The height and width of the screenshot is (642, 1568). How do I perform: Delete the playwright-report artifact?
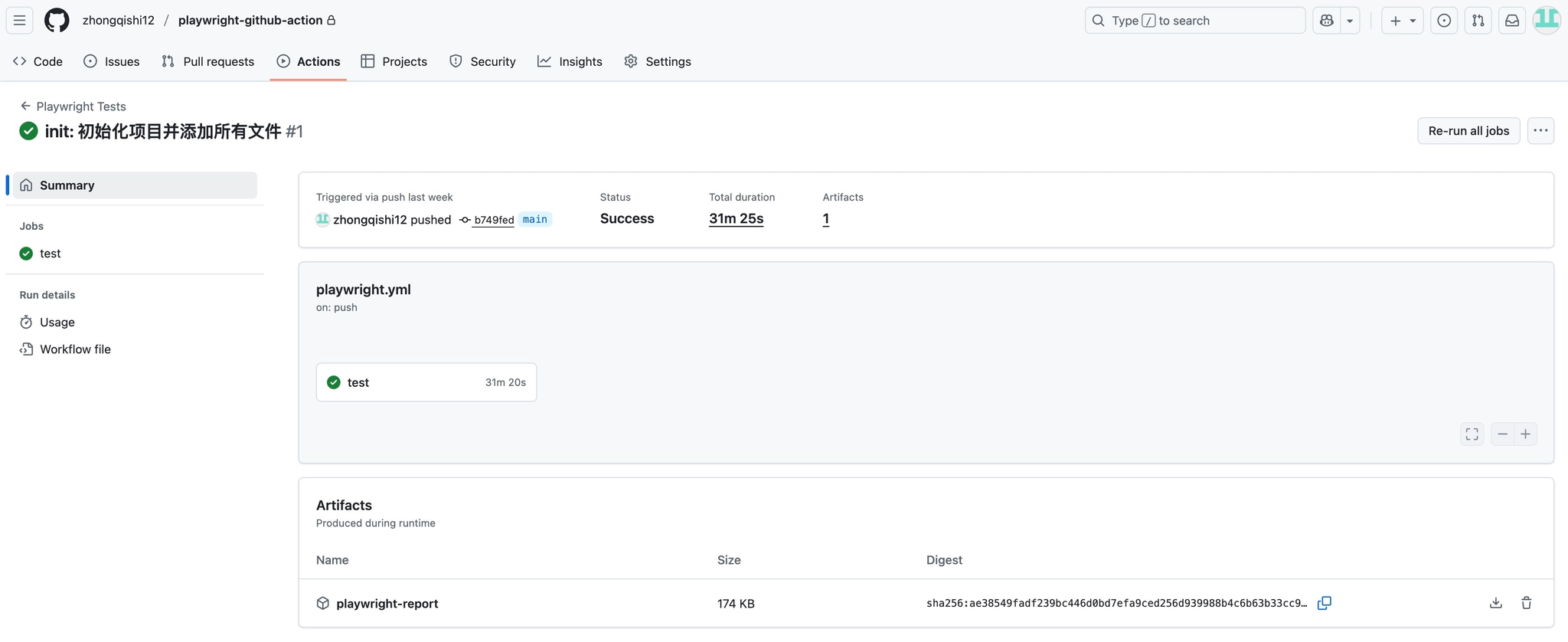click(1526, 604)
